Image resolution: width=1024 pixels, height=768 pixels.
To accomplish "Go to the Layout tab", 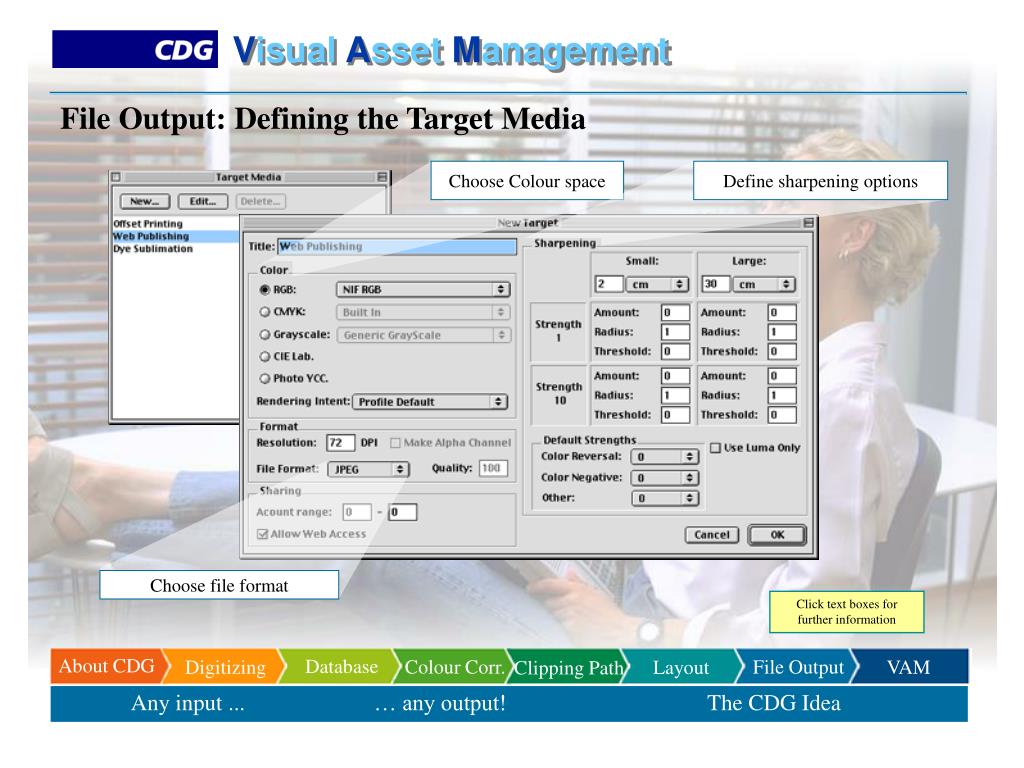I will point(680,667).
